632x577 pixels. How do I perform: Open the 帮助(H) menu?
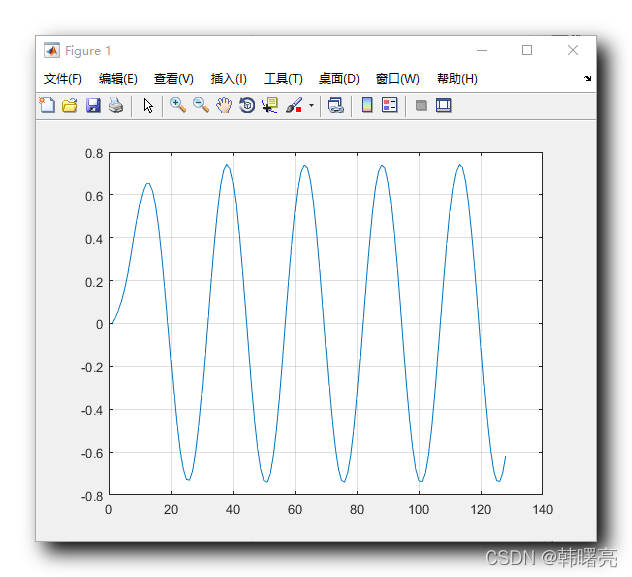tap(457, 79)
